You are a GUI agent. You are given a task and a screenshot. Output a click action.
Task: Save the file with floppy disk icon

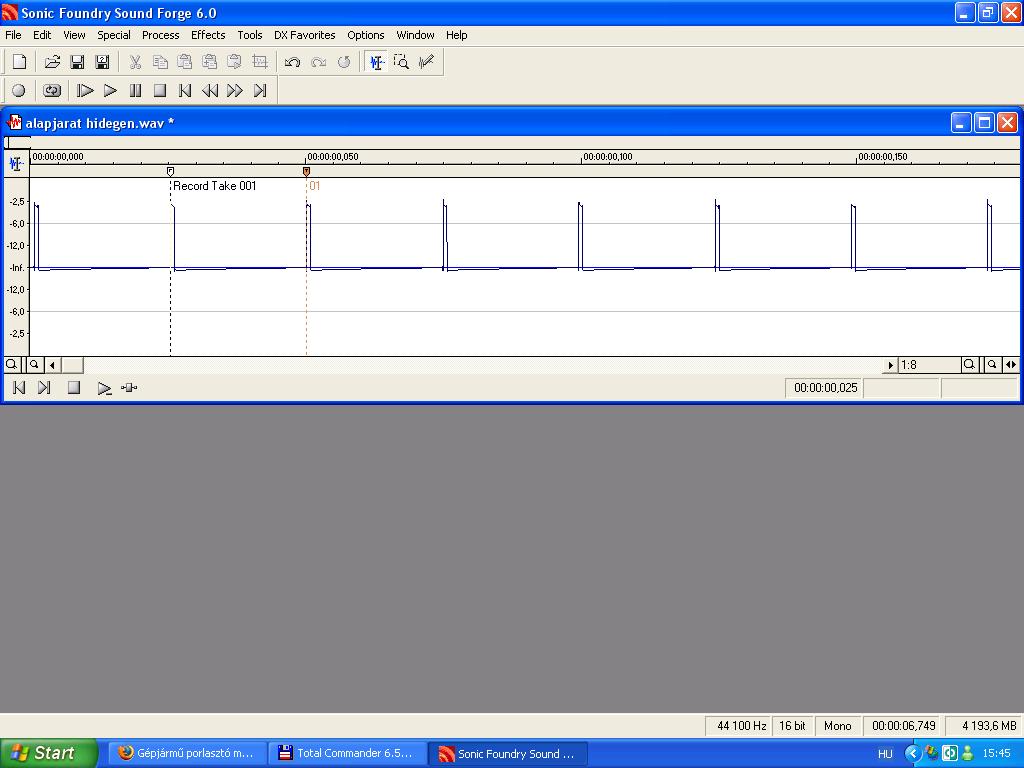pos(77,62)
